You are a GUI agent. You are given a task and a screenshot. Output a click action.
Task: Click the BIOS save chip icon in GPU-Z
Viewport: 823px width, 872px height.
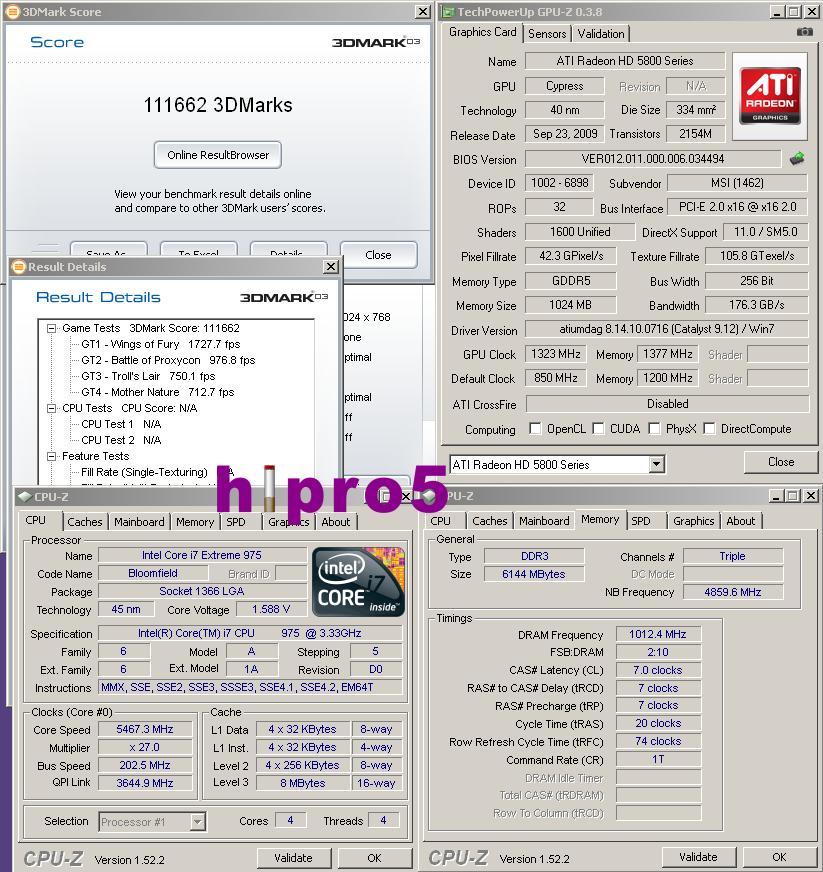(x=797, y=158)
